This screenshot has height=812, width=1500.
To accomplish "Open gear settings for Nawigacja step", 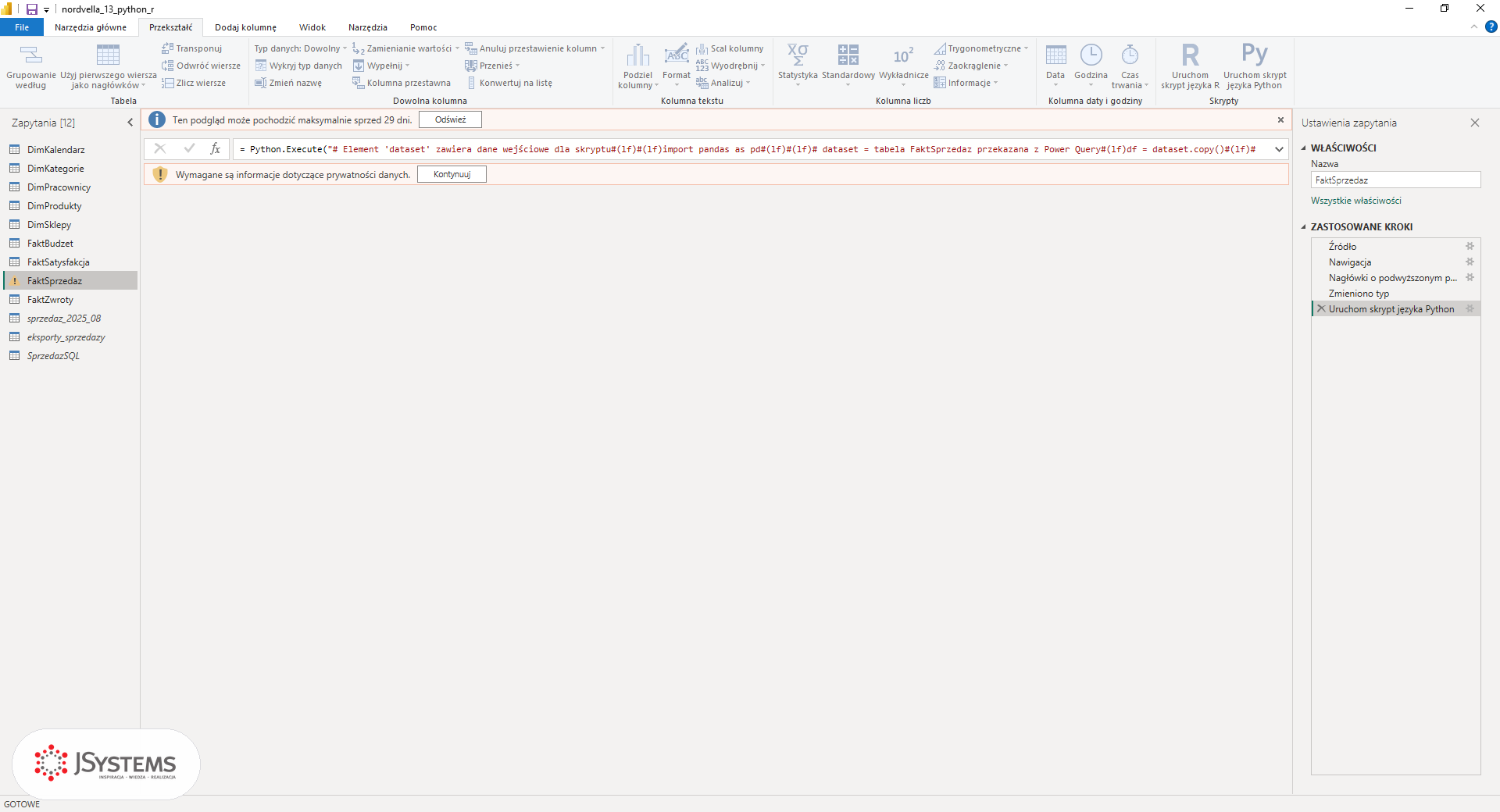I will pos(1470,262).
